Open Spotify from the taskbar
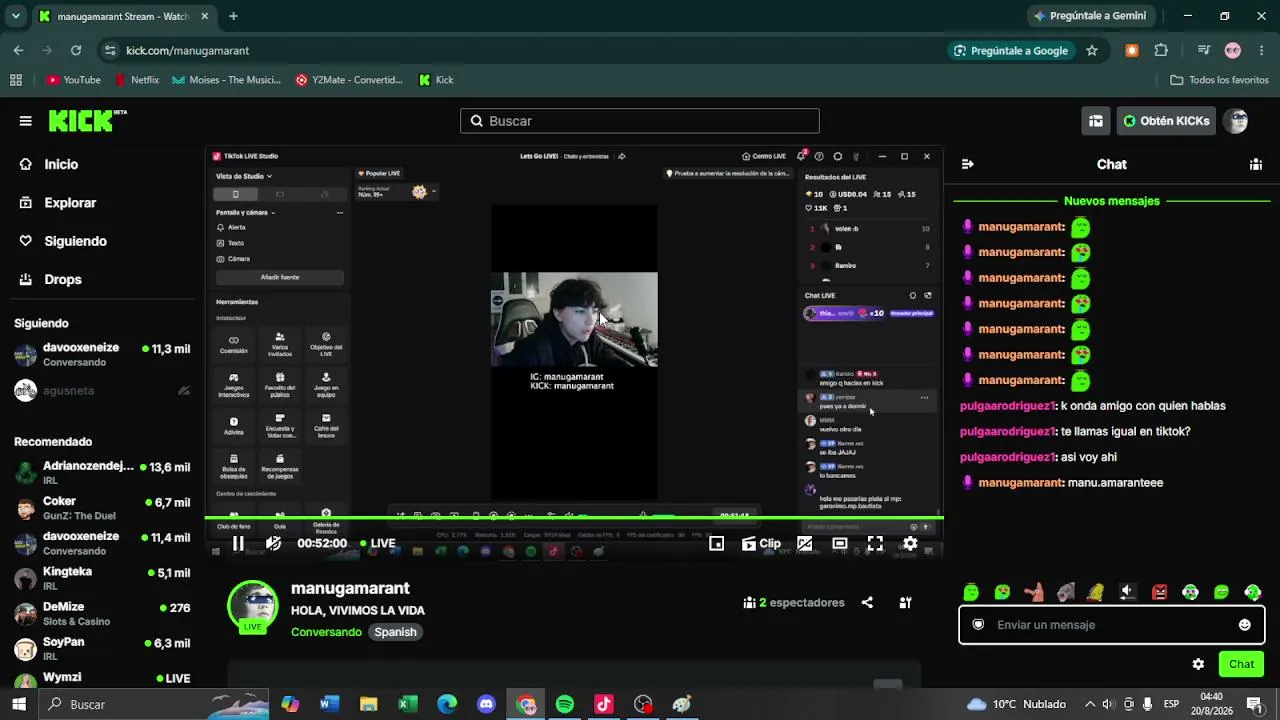This screenshot has height=720, width=1280. (565, 704)
